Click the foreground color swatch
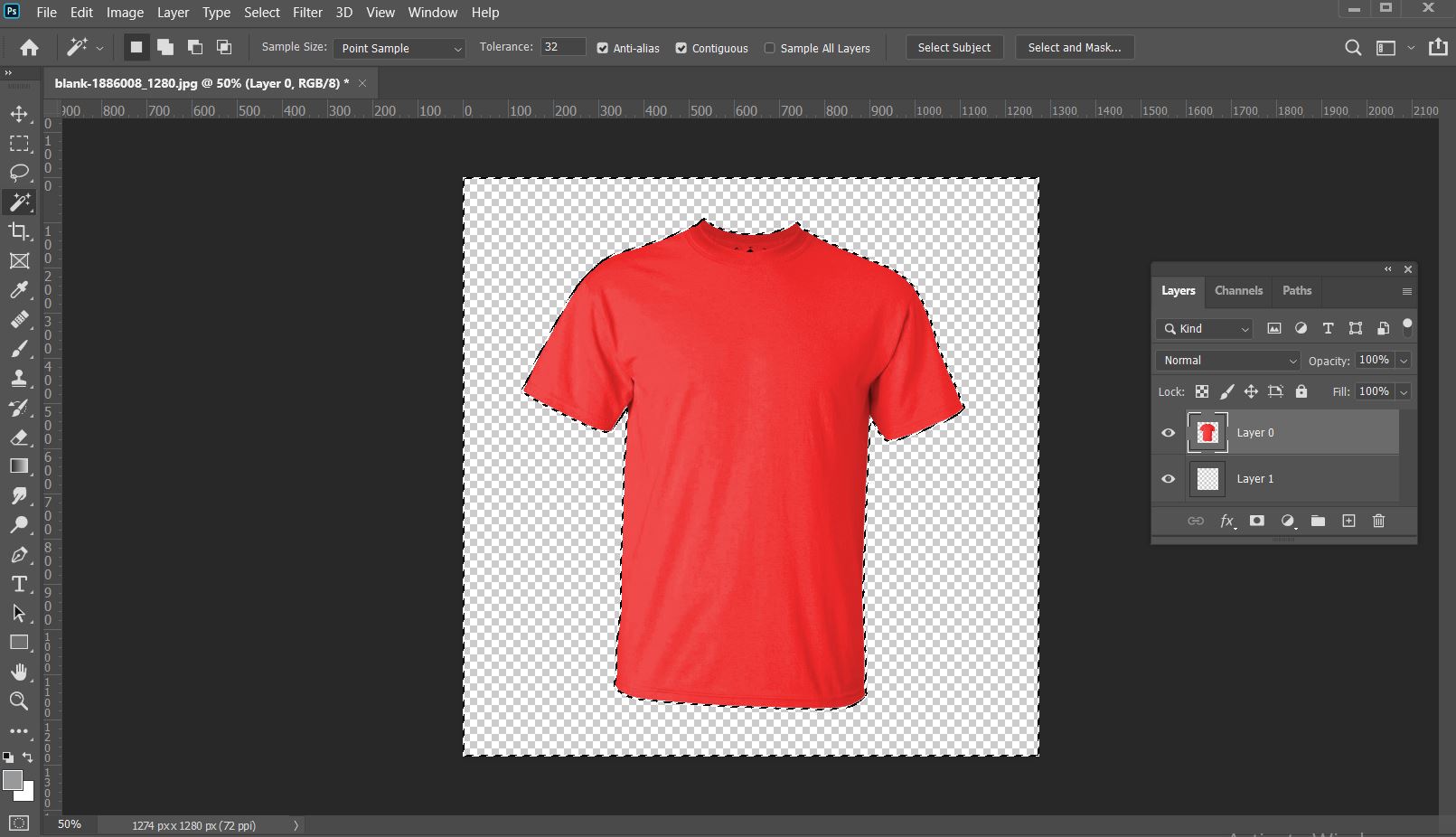The width and height of the screenshot is (1456, 837). (x=13, y=780)
